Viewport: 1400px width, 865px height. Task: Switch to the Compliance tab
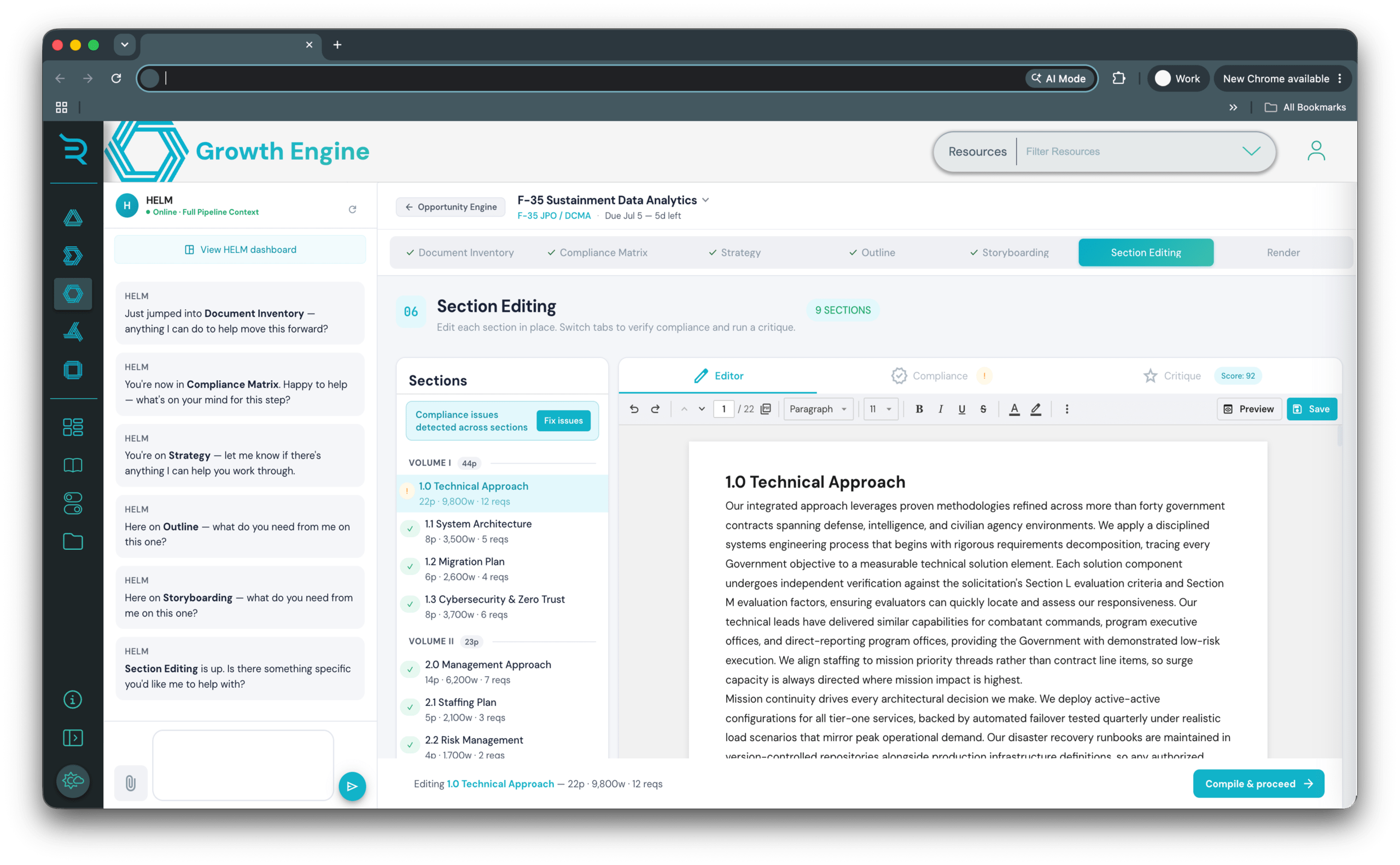940,375
